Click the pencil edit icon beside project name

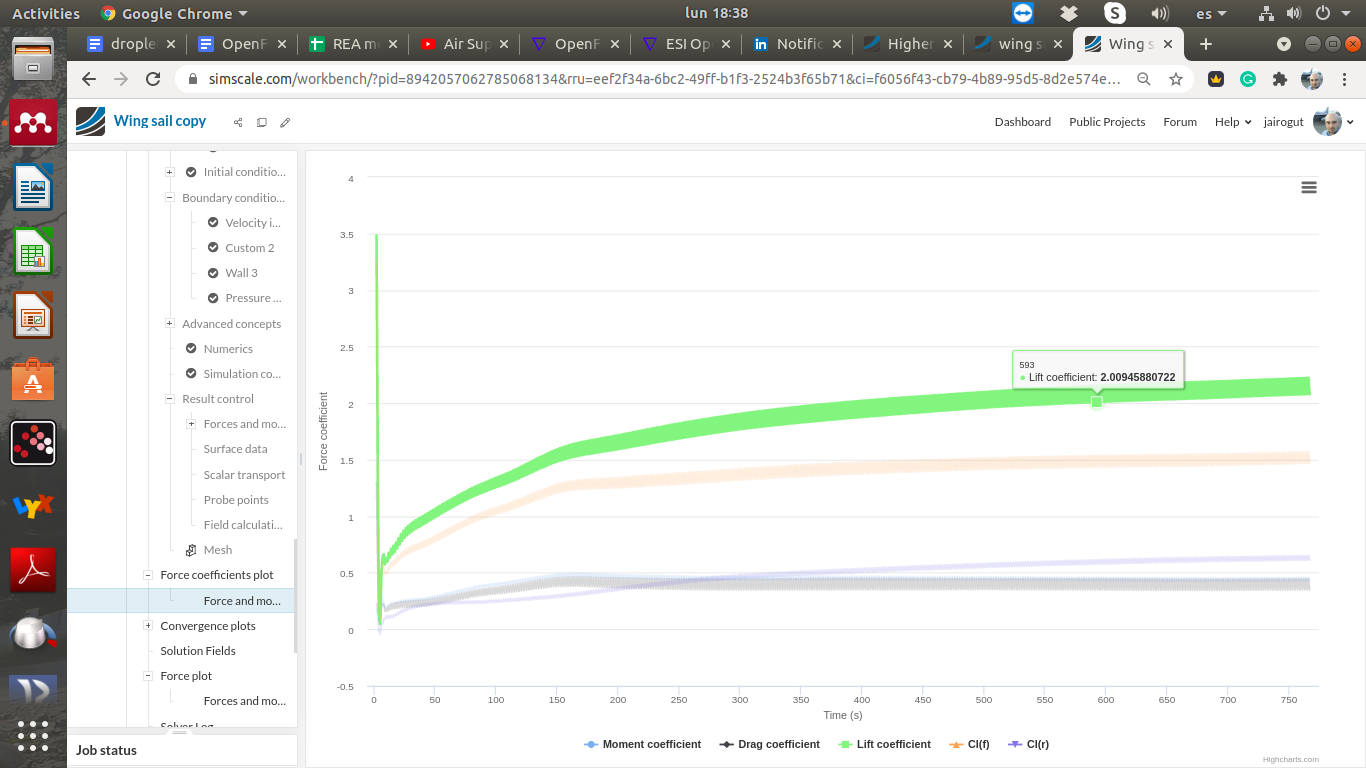[285, 122]
